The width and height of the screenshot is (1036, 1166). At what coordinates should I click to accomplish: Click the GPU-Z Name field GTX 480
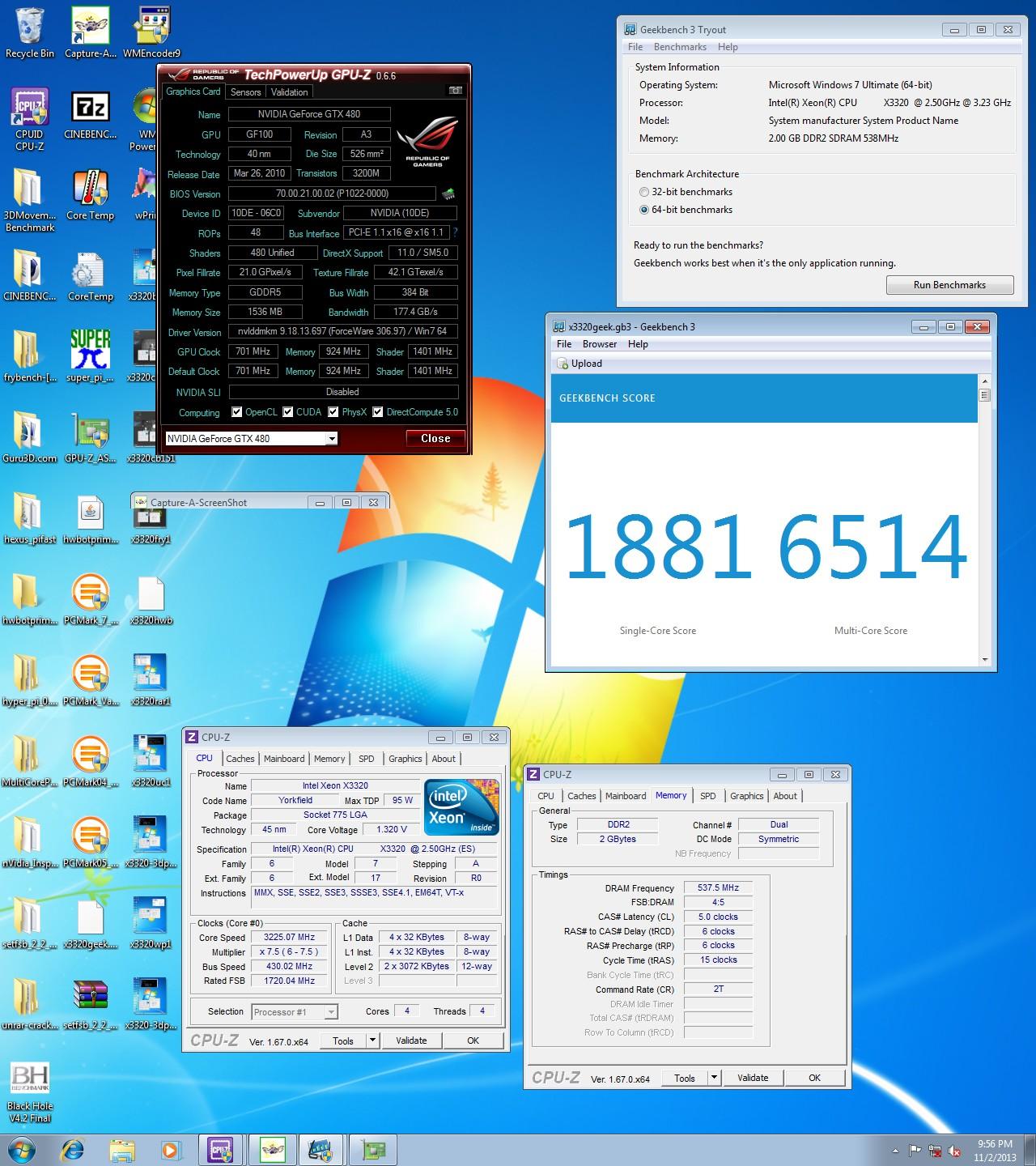tap(309, 114)
